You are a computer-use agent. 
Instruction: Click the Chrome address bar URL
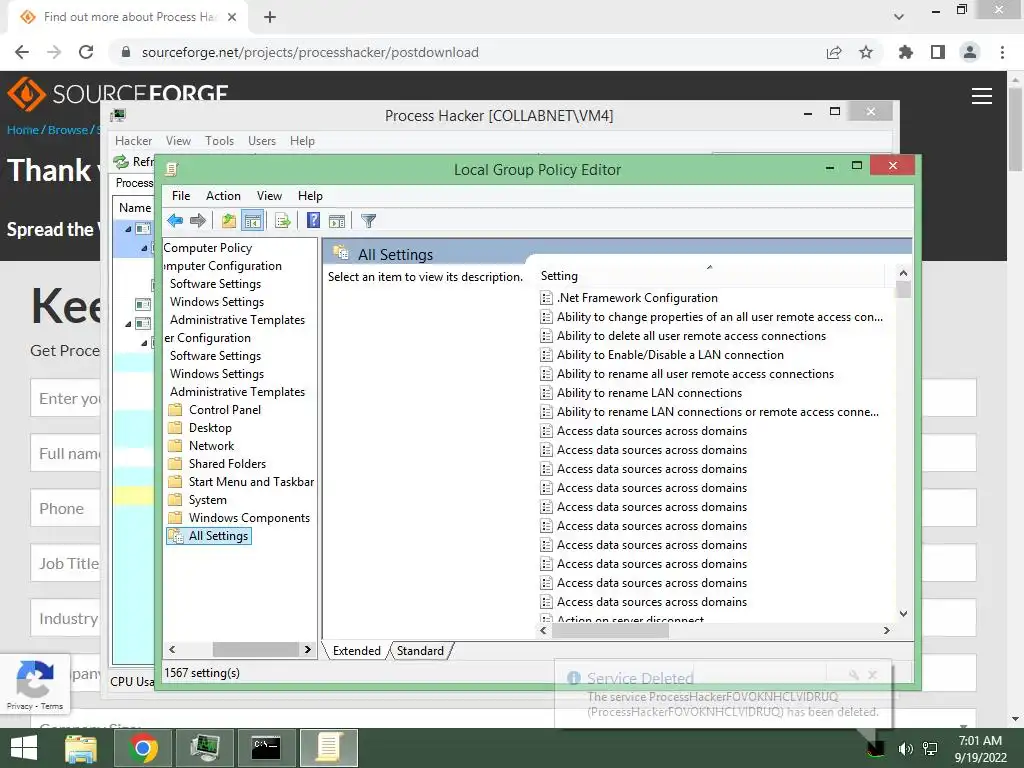(x=310, y=52)
